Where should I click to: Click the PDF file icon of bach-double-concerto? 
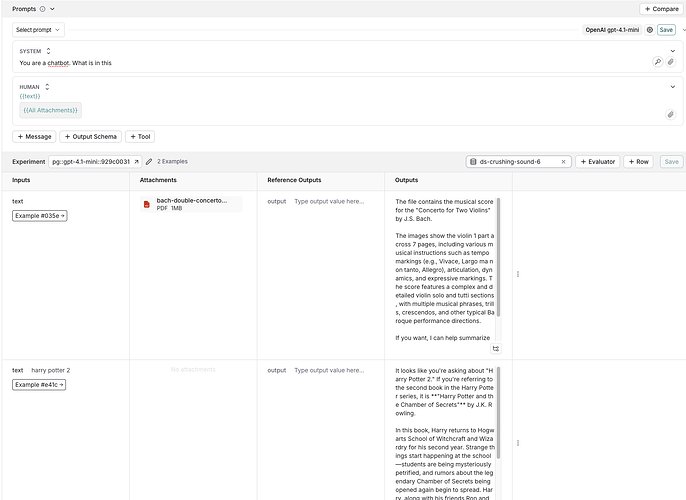[x=147, y=204]
